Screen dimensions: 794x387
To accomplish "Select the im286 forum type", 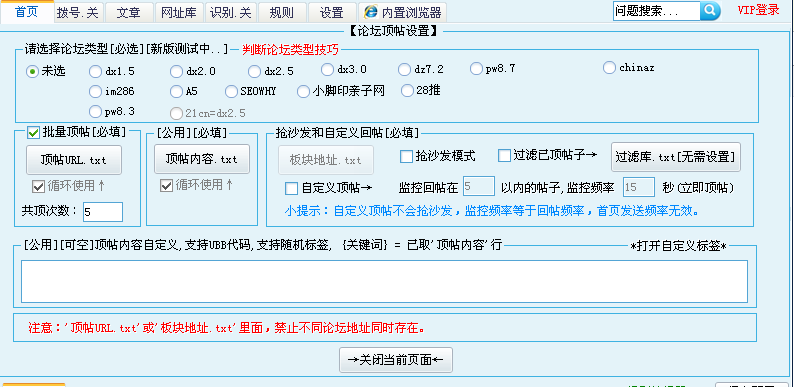I will (x=95, y=92).
